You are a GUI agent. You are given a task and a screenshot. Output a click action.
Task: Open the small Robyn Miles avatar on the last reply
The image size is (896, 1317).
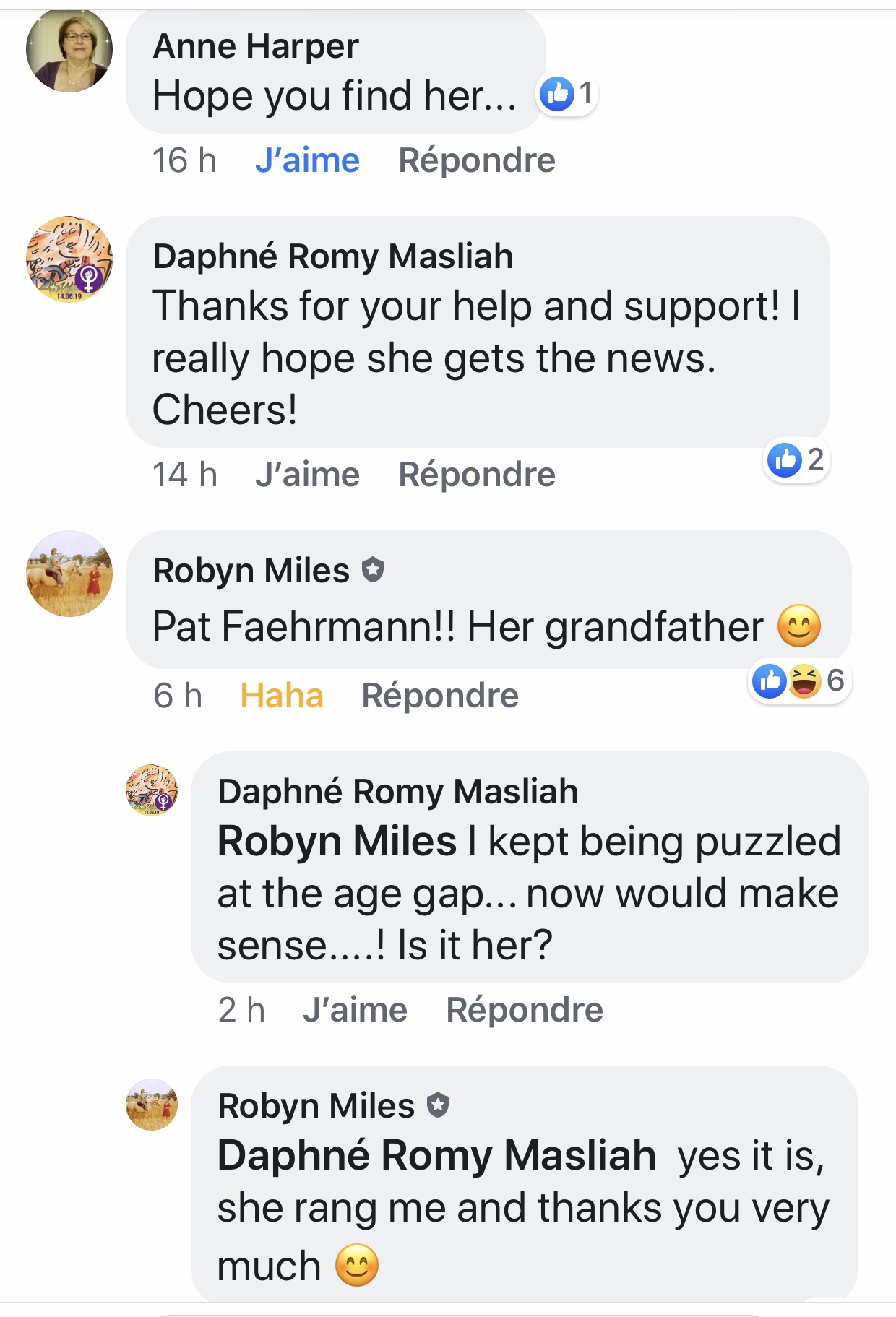152,1105
